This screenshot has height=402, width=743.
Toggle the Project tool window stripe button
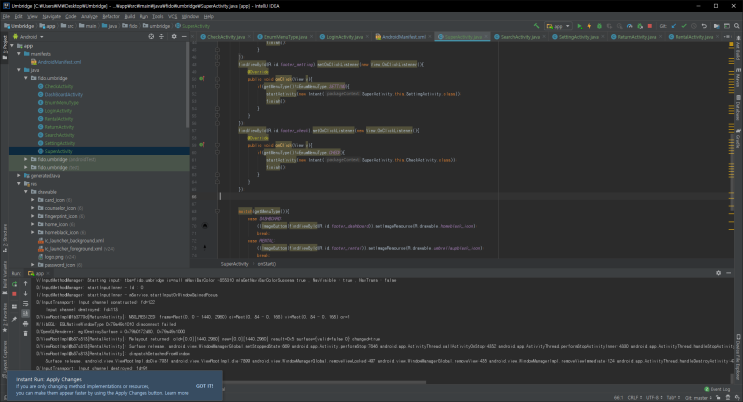click(5, 47)
